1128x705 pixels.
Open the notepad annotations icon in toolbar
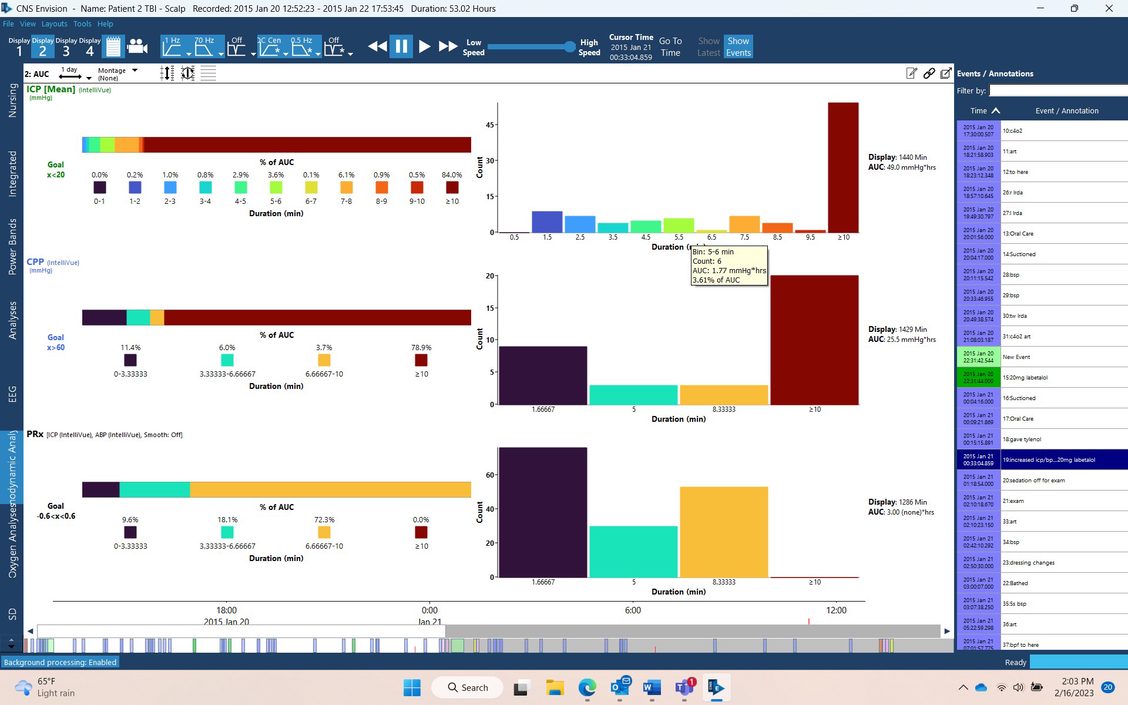[113, 46]
